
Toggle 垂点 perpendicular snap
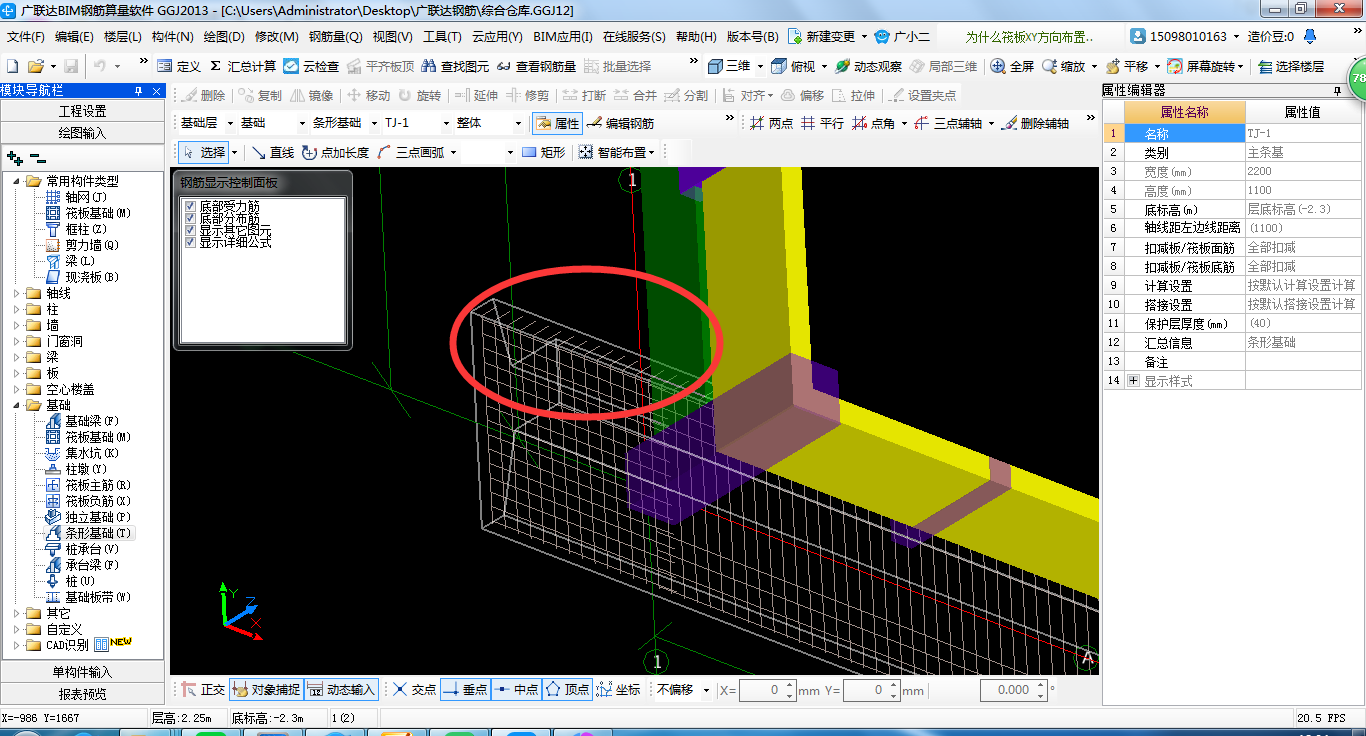[x=465, y=690]
